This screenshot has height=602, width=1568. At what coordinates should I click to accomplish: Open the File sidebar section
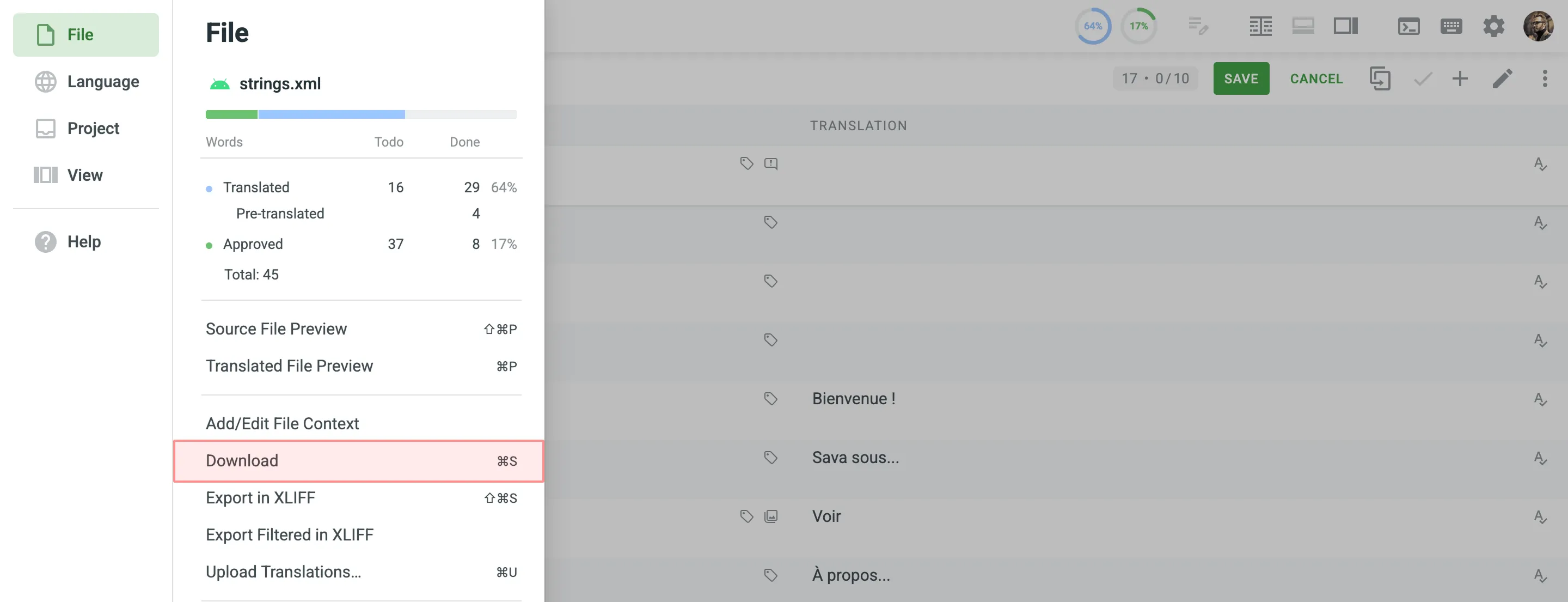click(x=85, y=34)
